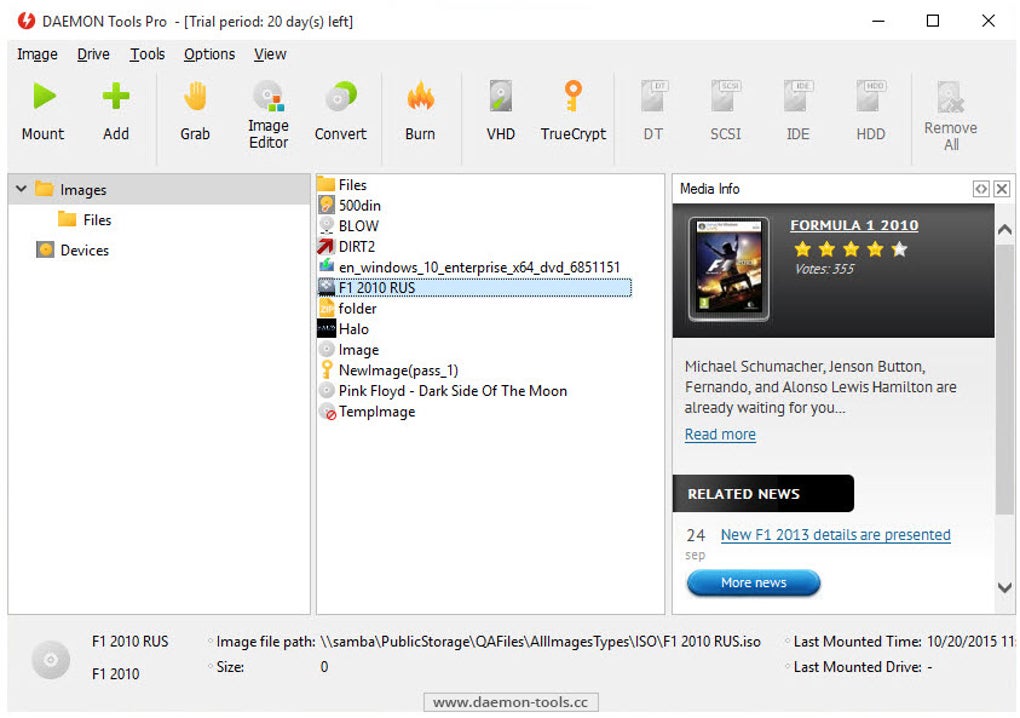
Task: Open the Tools menu
Action: coord(147,54)
